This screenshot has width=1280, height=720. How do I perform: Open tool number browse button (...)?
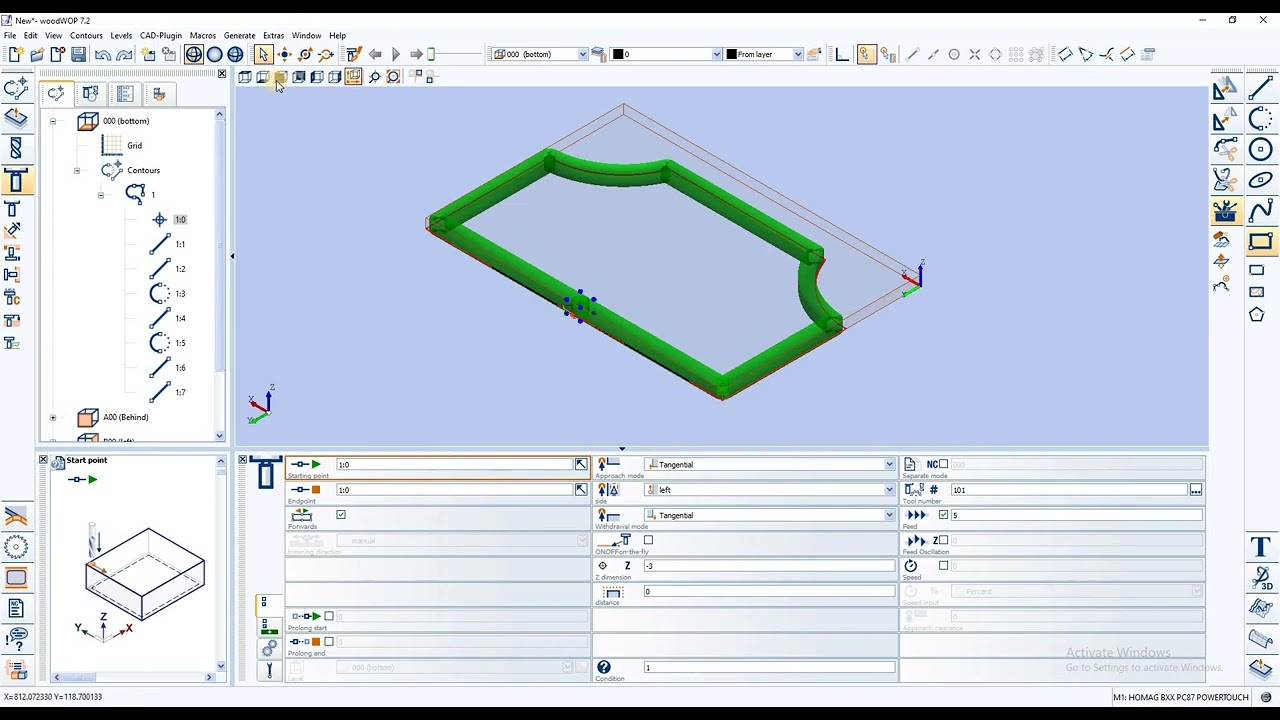coord(1195,490)
